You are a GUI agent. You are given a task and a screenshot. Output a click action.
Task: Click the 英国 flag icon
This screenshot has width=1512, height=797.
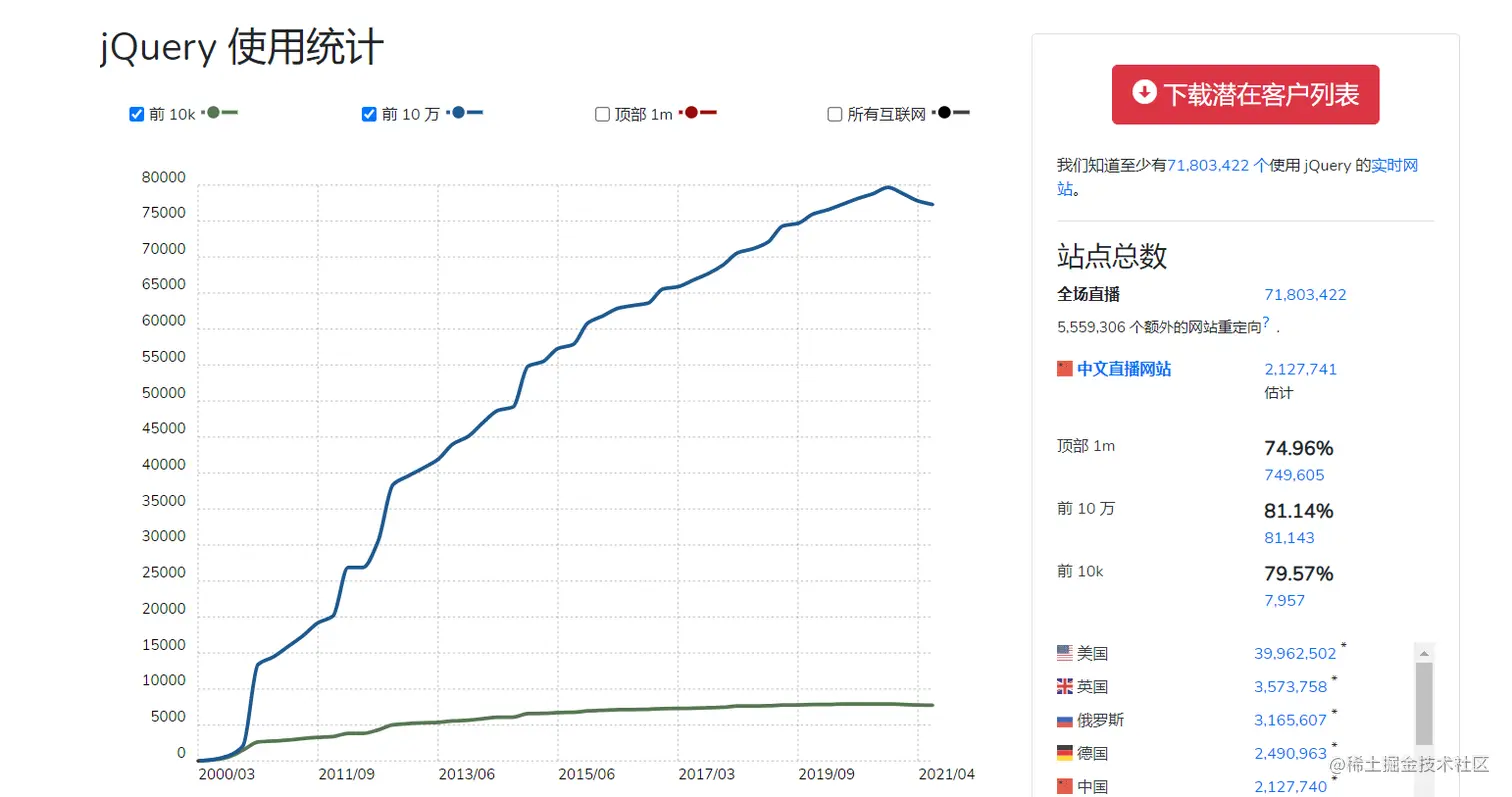(x=1065, y=686)
